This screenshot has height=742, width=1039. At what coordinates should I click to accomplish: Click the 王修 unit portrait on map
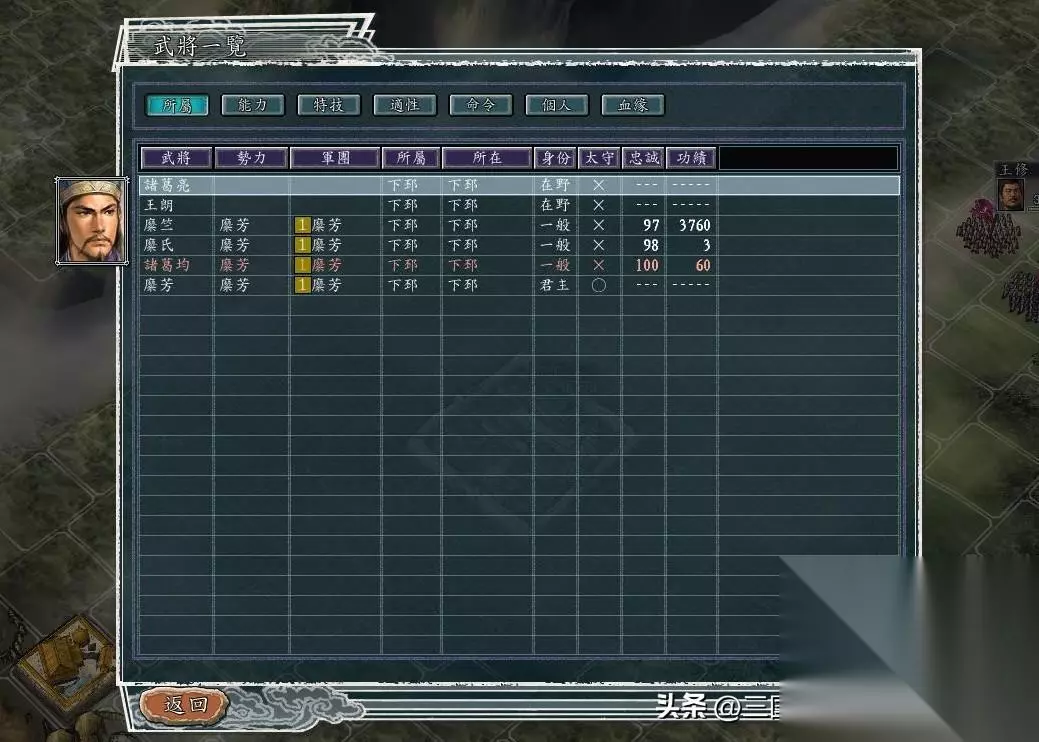tap(1012, 194)
